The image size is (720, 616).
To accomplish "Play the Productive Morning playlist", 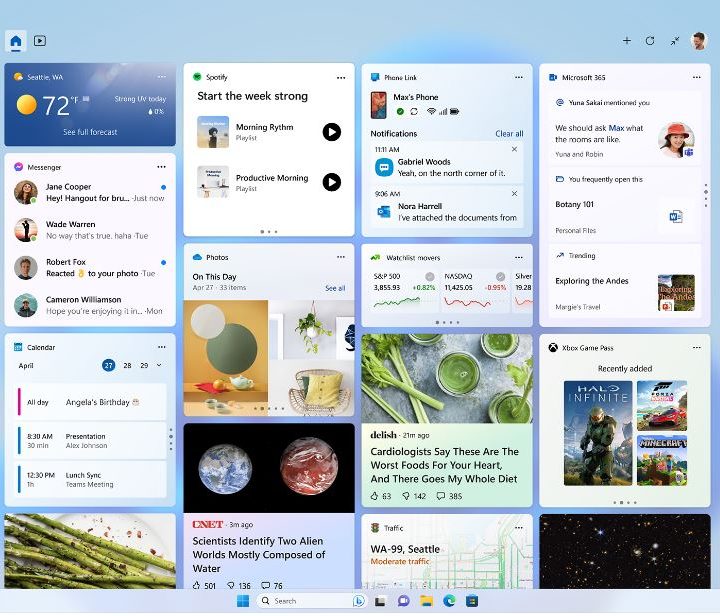I will (x=332, y=182).
